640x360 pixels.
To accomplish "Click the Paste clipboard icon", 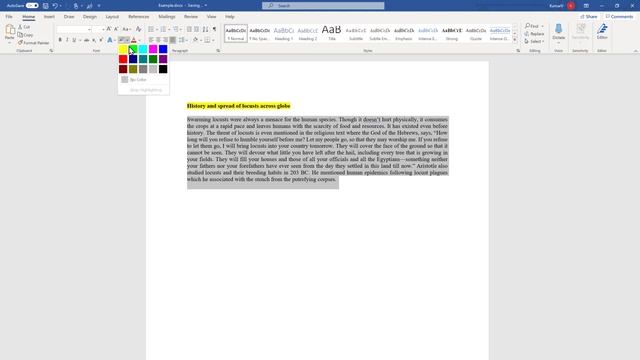I will pyautogui.click(x=10, y=30).
